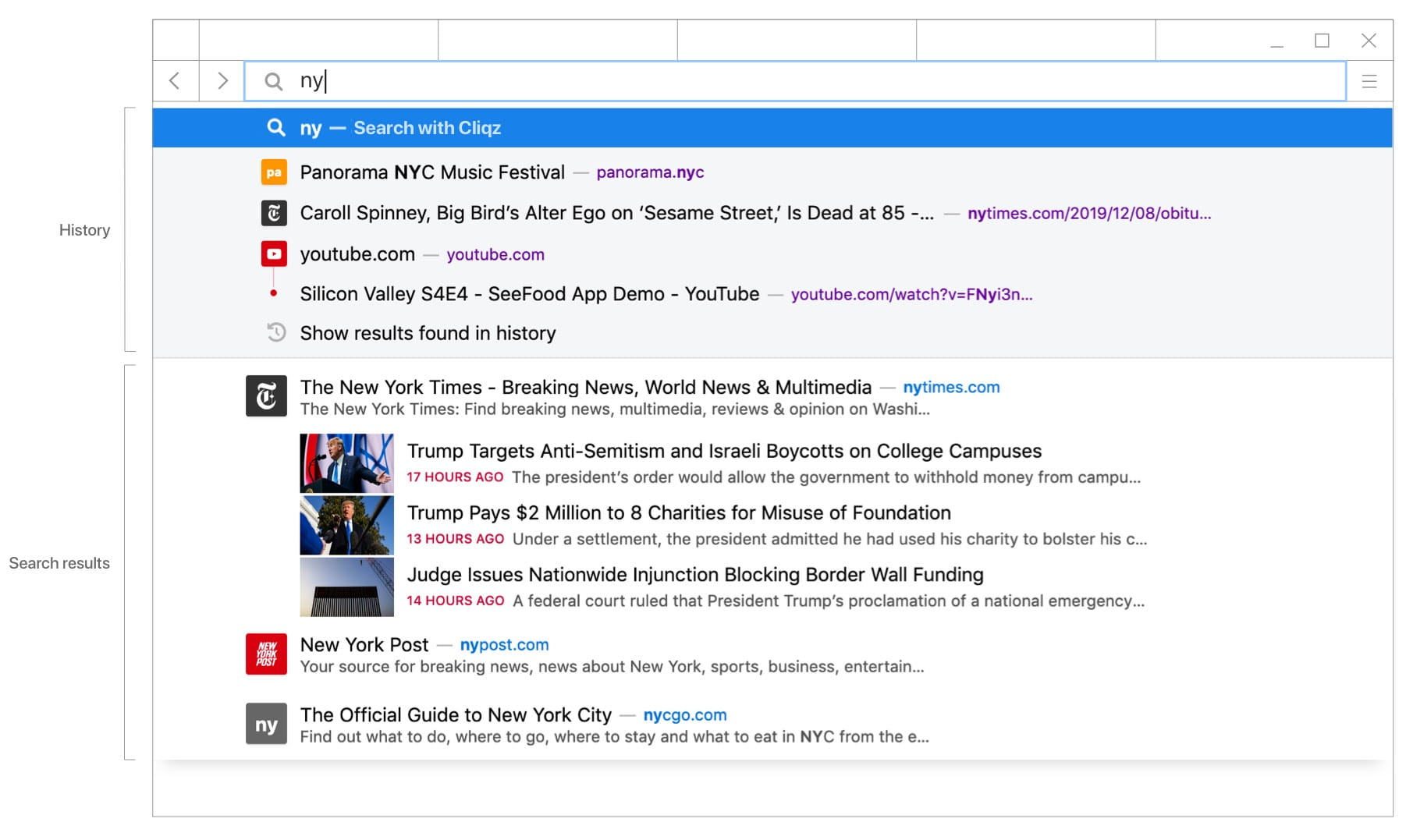Viewport: 1413px width, 840px height.
Task: Click nycgo "Find out what to do" description
Action: pos(614,737)
